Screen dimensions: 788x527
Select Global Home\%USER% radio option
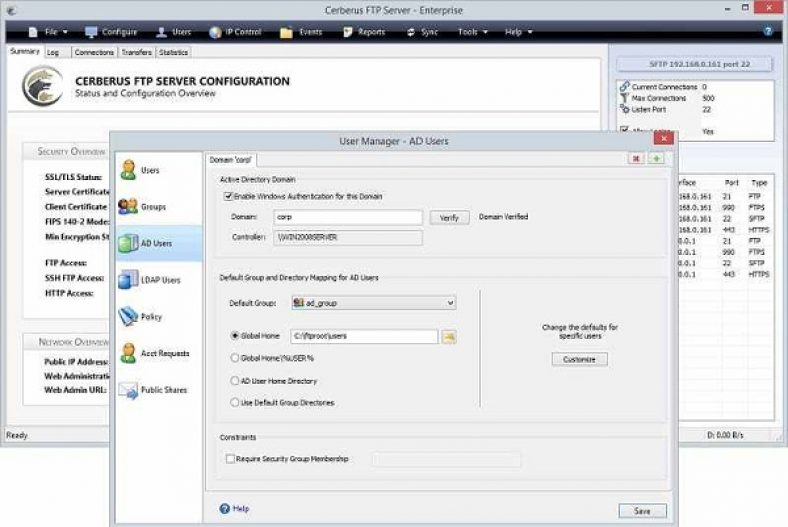(x=235, y=358)
